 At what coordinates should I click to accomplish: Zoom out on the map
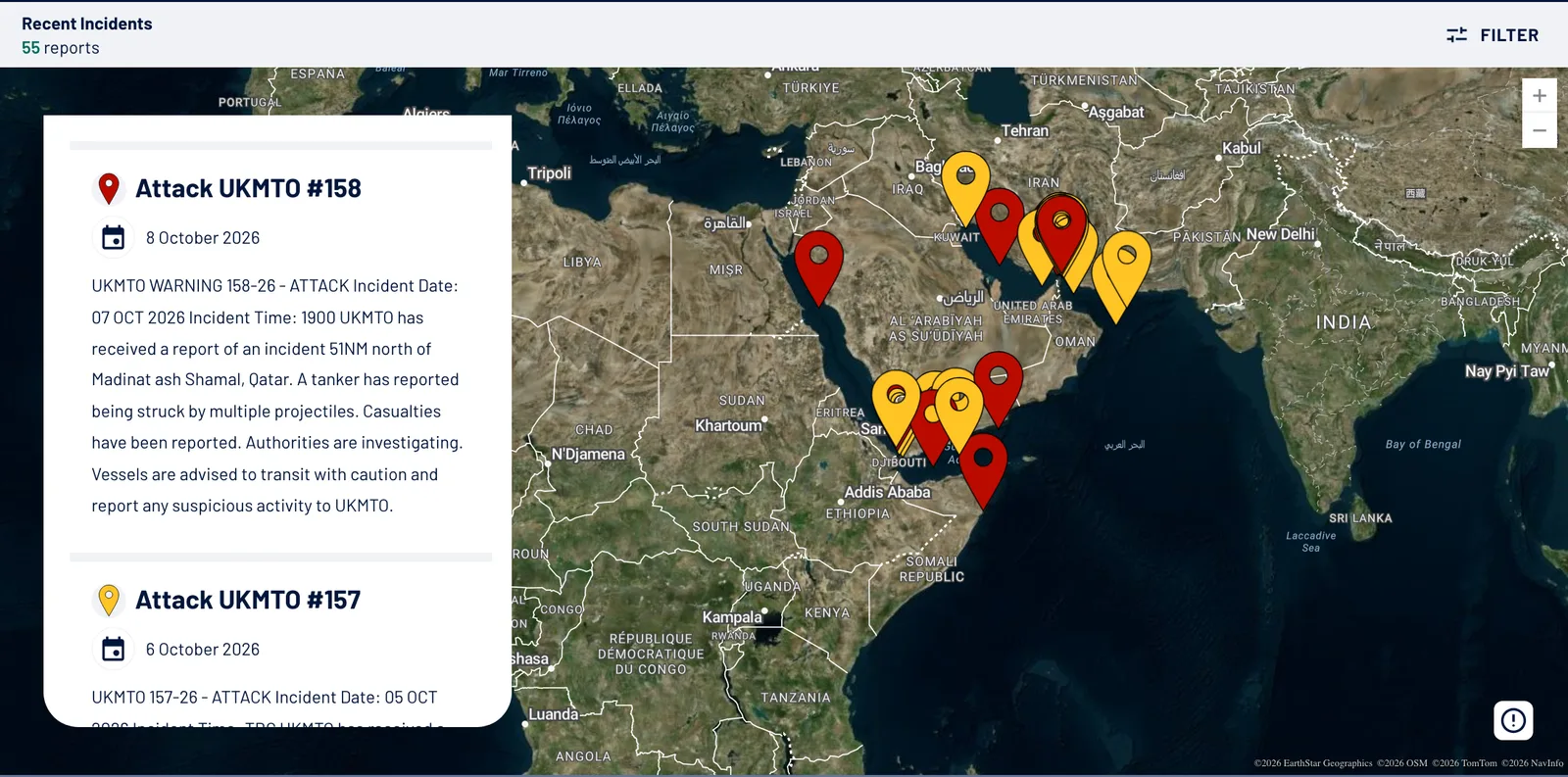(x=1540, y=130)
